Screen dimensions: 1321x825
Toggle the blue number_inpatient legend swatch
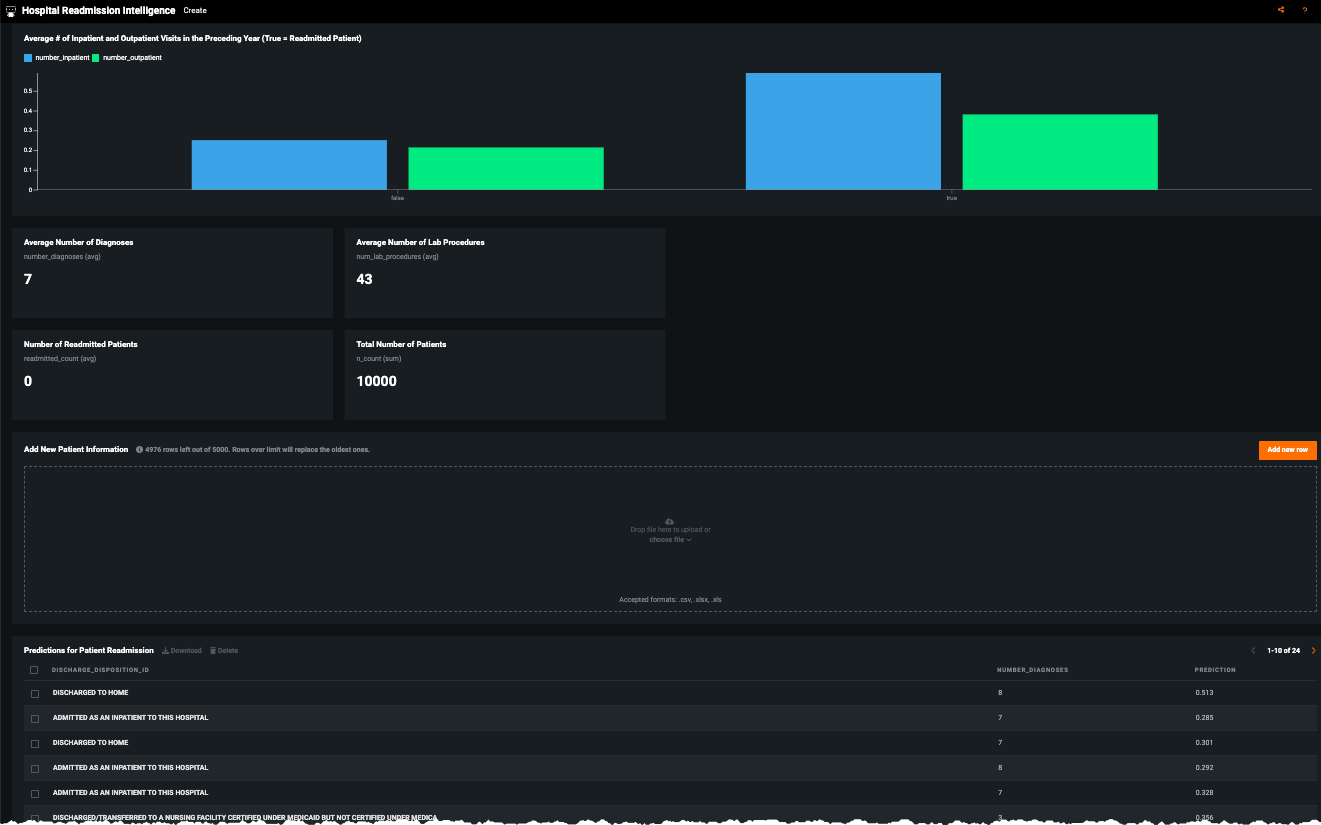tap(28, 58)
